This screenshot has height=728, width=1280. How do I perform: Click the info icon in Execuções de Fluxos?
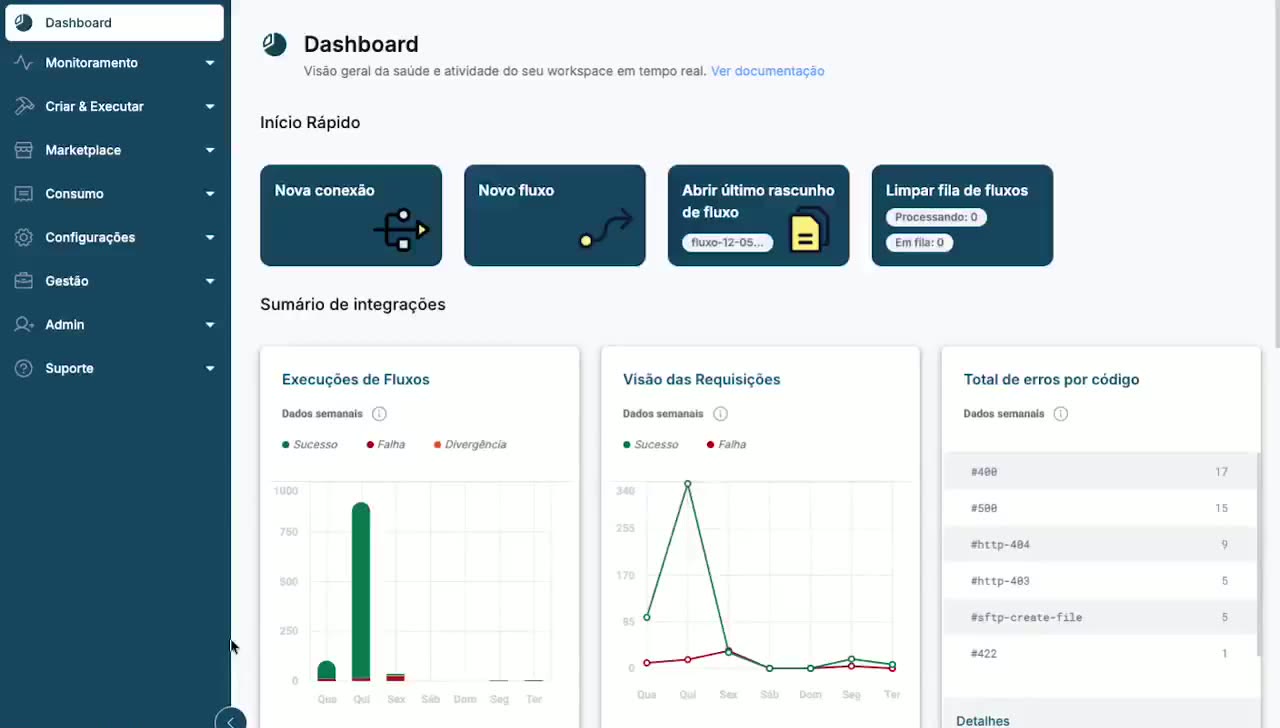tap(379, 414)
